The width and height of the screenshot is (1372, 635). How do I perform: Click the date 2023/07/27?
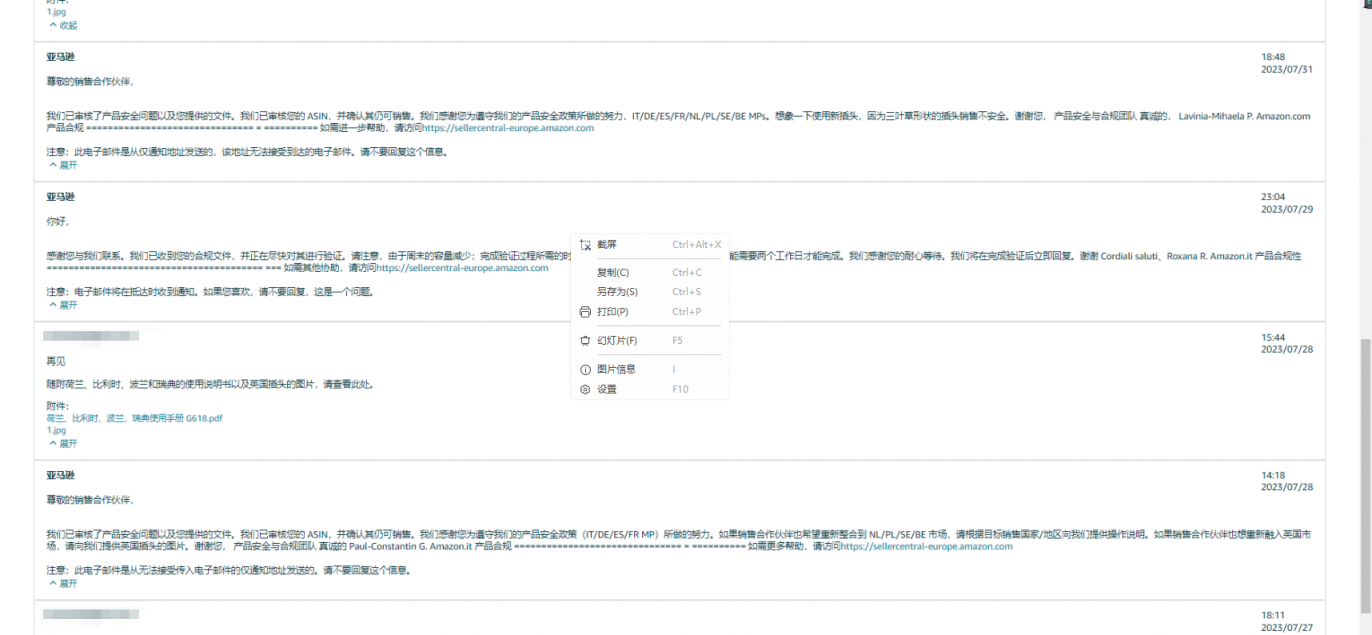[x=1286, y=628]
